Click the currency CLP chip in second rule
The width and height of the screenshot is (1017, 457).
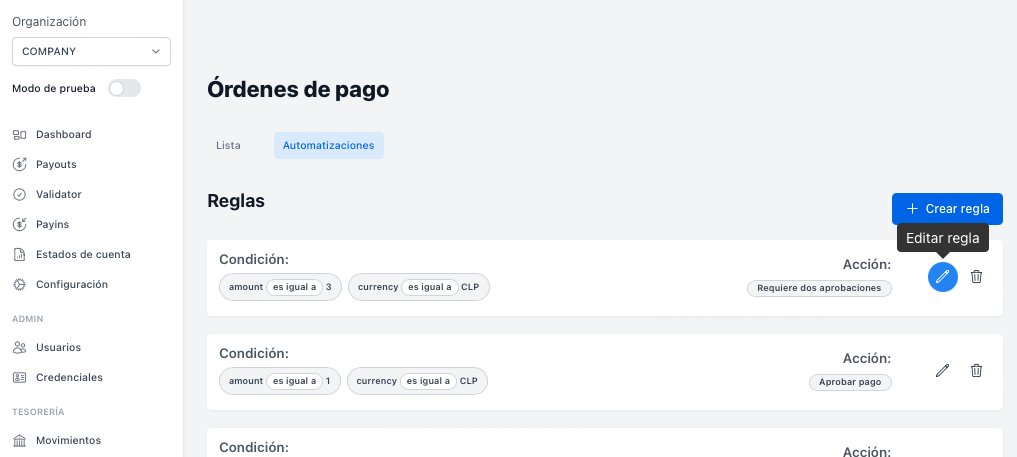(x=418, y=381)
